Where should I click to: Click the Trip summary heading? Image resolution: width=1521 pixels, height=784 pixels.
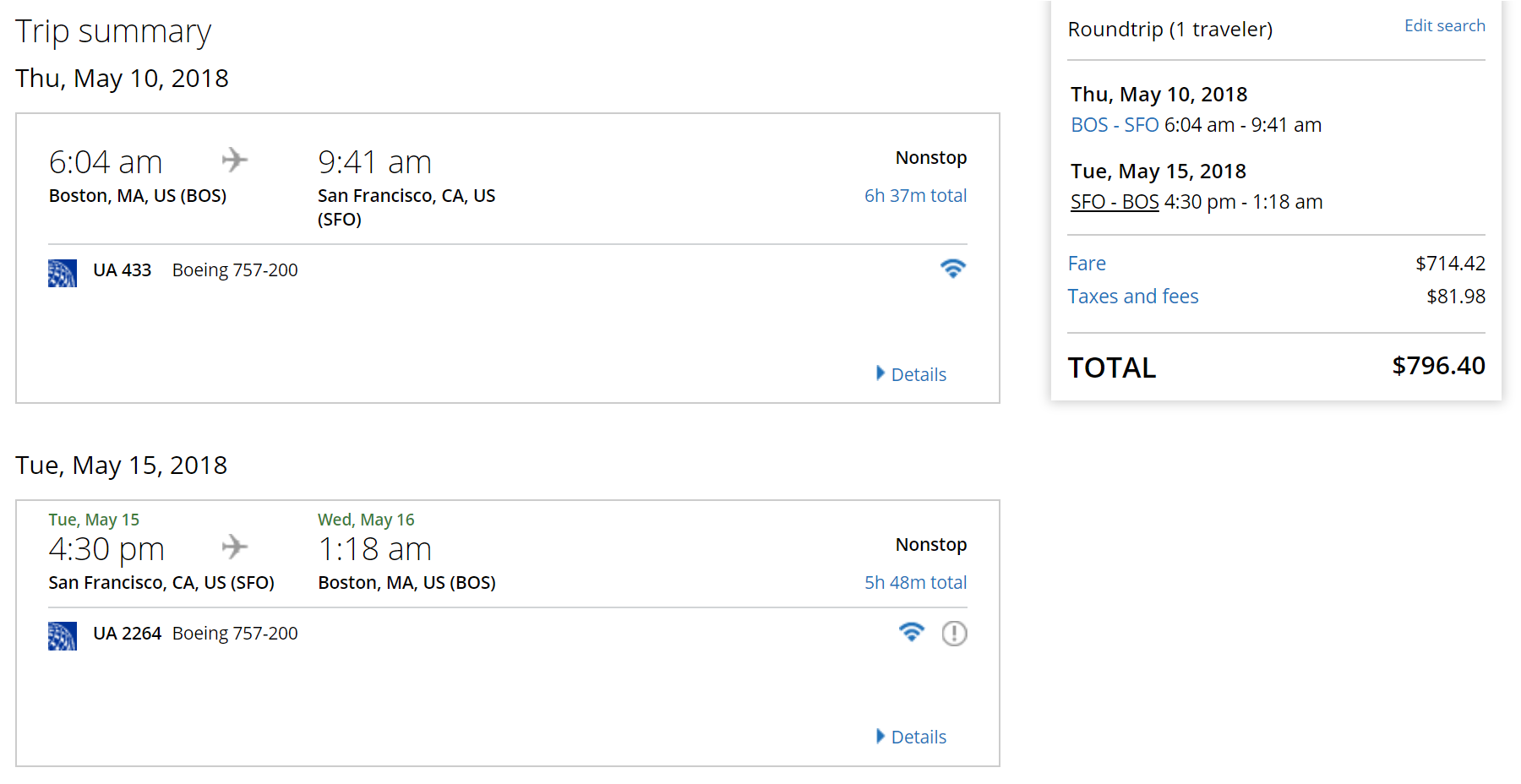click(x=113, y=32)
